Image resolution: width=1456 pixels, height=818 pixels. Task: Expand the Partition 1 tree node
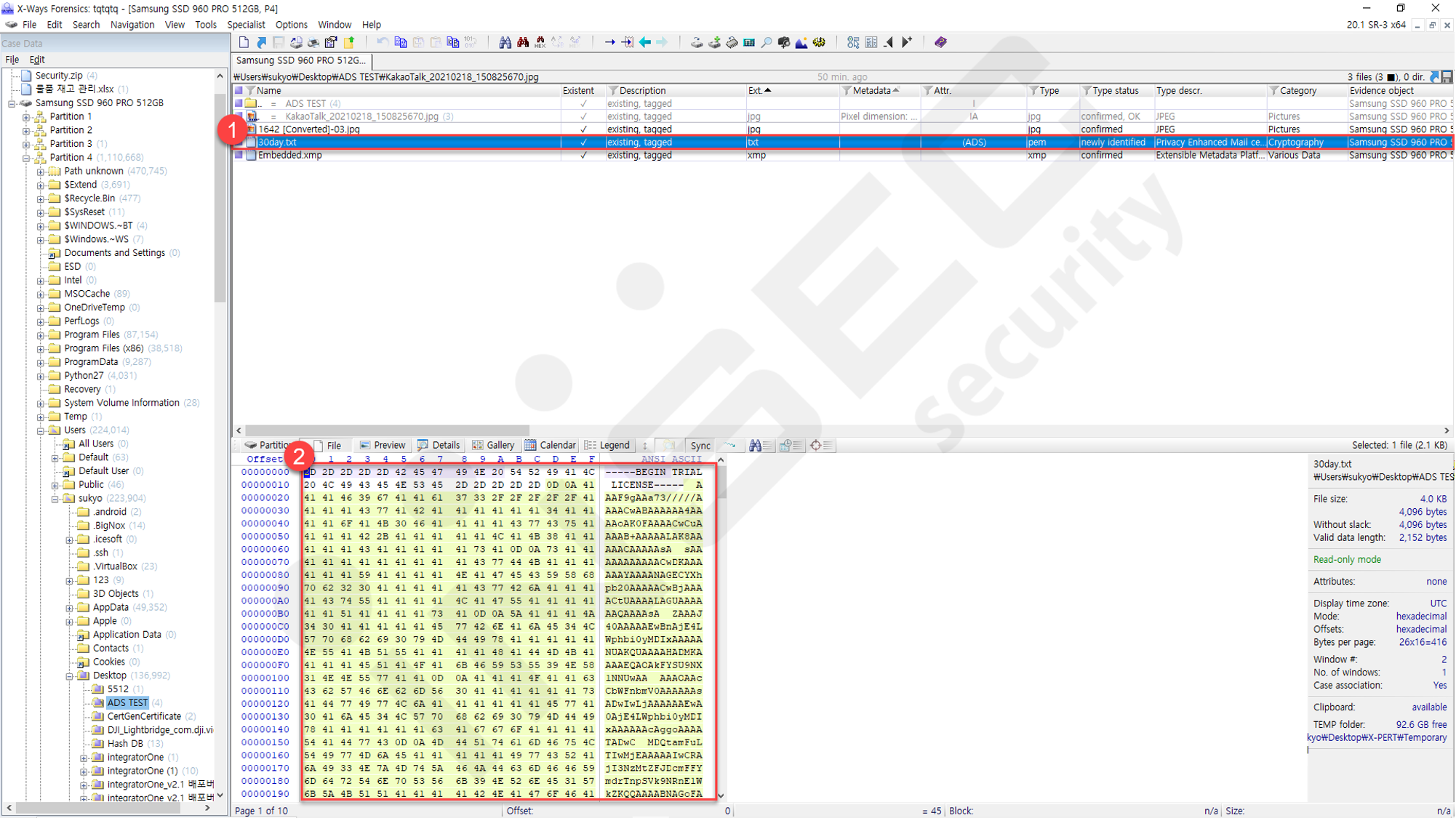pyautogui.click(x=26, y=116)
